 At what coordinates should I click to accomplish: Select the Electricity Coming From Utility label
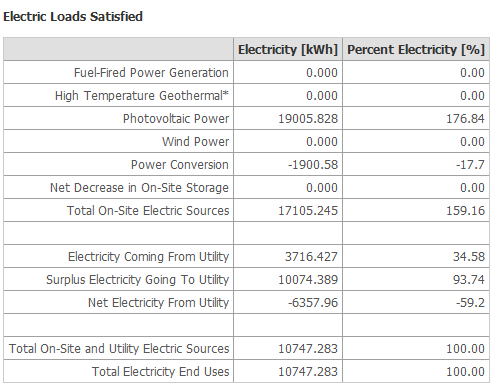click(x=148, y=256)
